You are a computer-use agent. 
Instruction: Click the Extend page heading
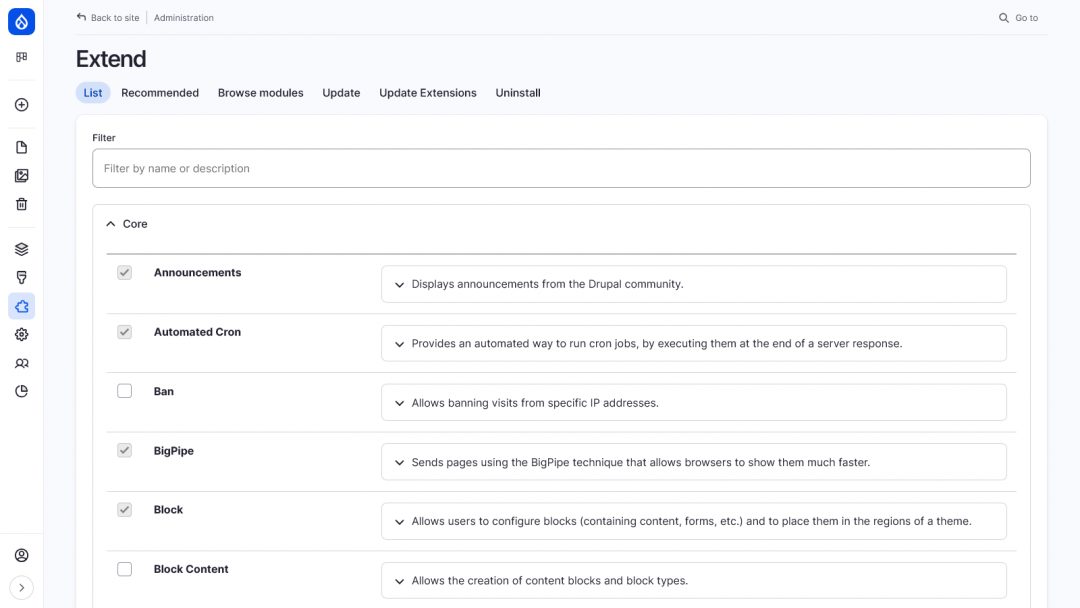tap(111, 59)
